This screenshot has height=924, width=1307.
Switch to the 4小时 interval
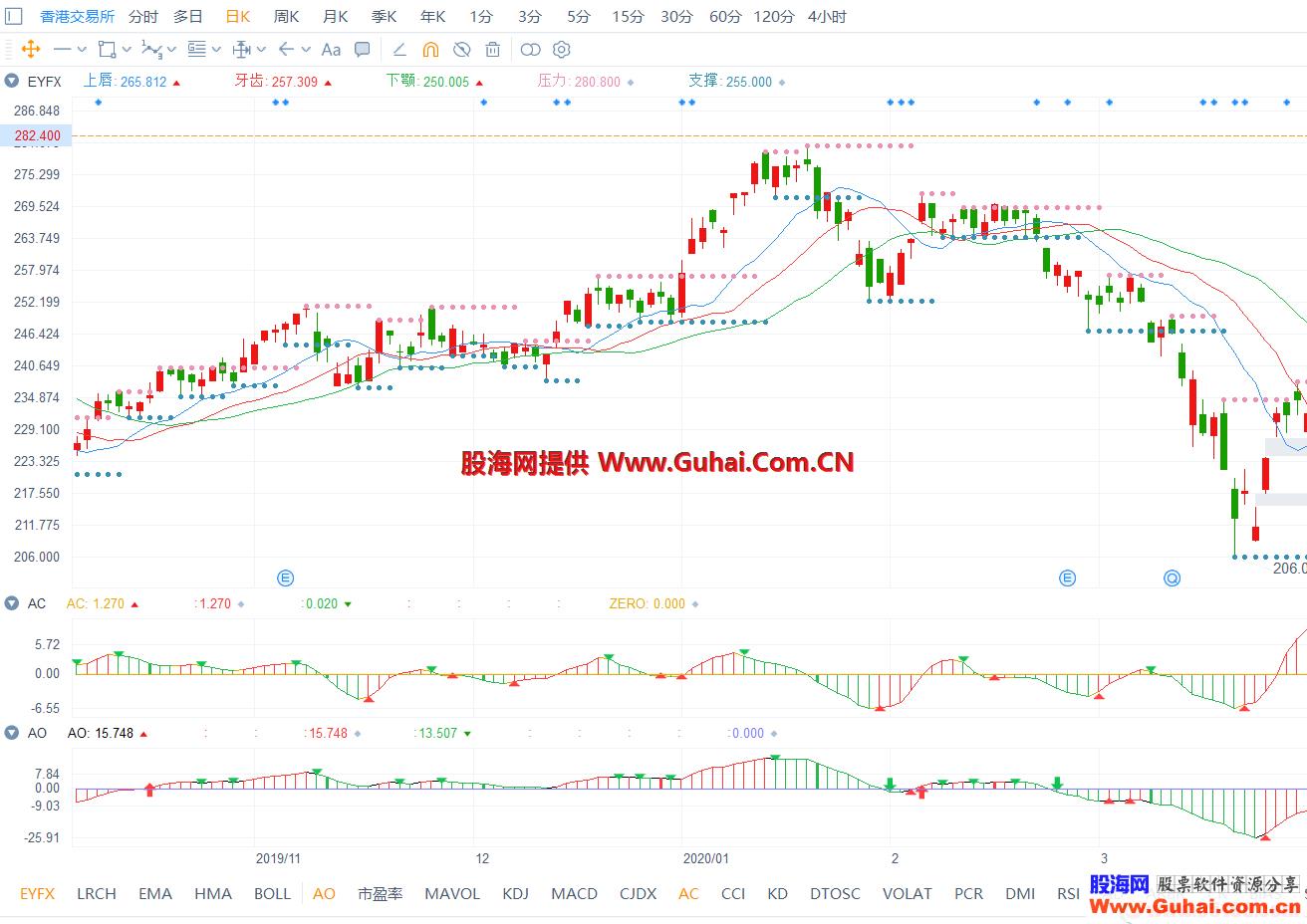coord(827,16)
